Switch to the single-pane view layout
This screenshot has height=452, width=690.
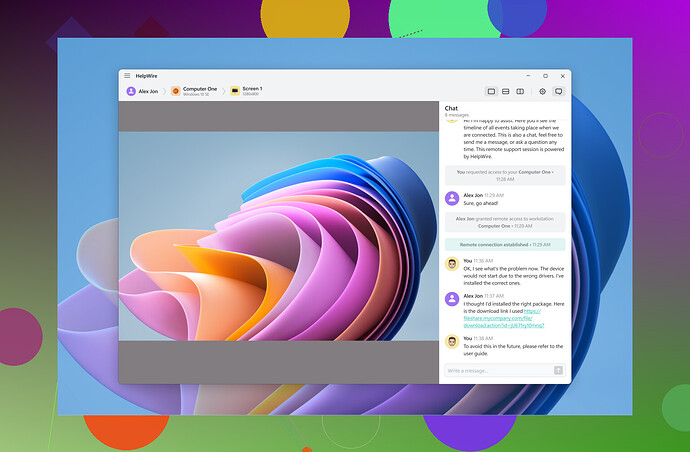492,91
